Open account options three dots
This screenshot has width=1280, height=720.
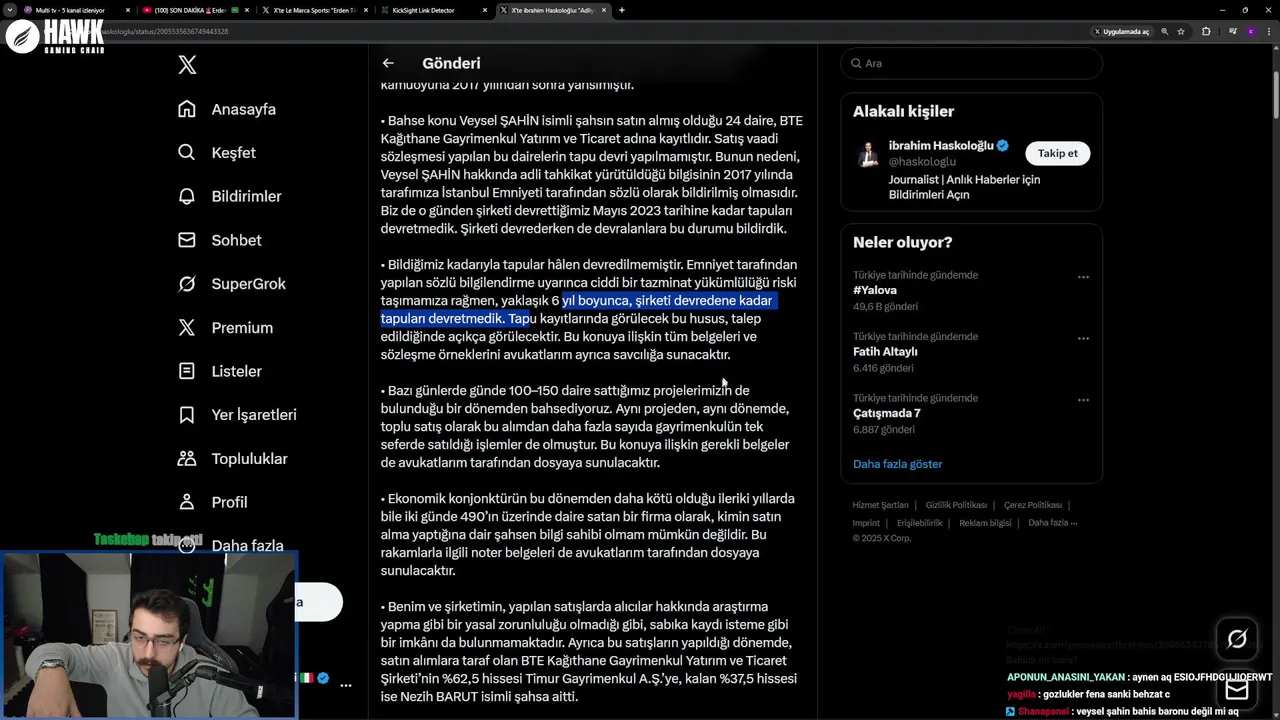[x=346, y=686]
